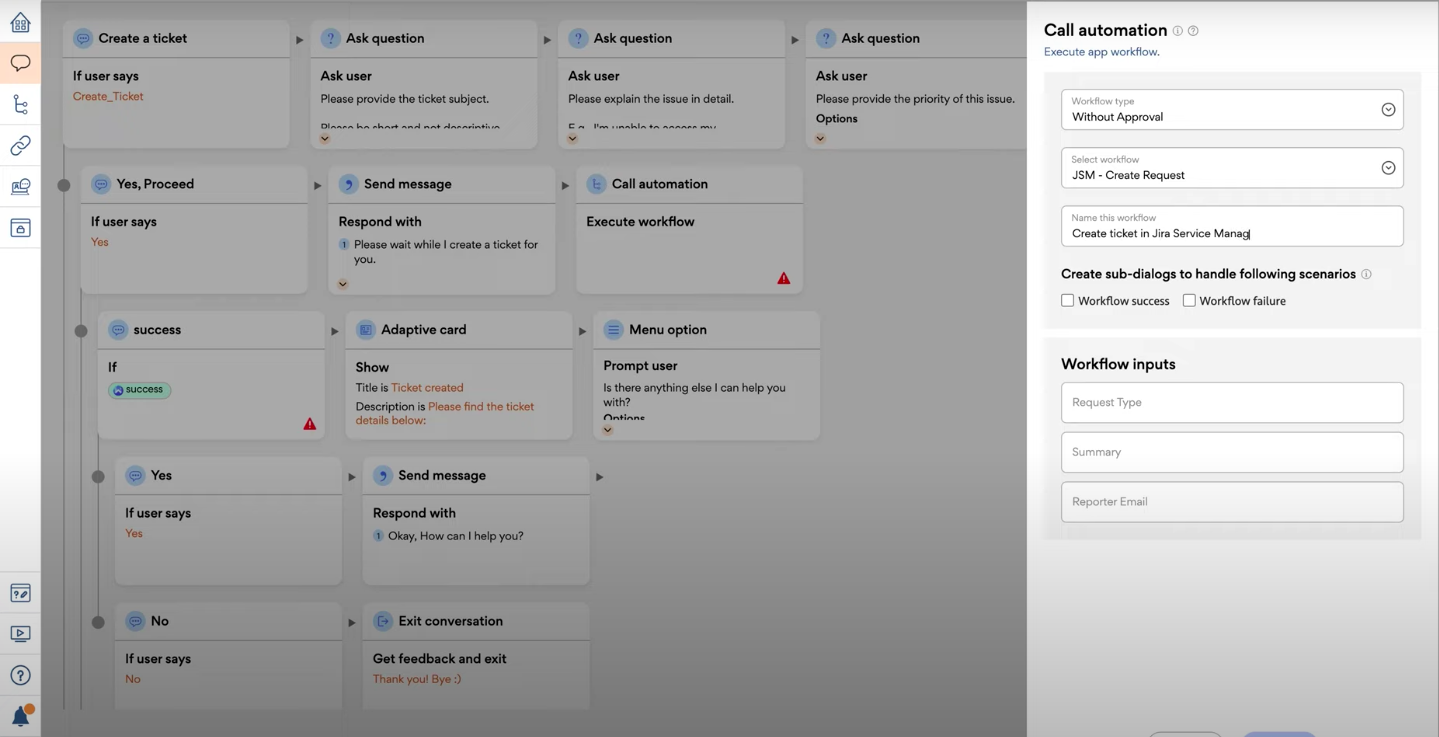Click the link integrations icon in sidebar
Screen dimensions: 1439x737
(x=20, y=146)
